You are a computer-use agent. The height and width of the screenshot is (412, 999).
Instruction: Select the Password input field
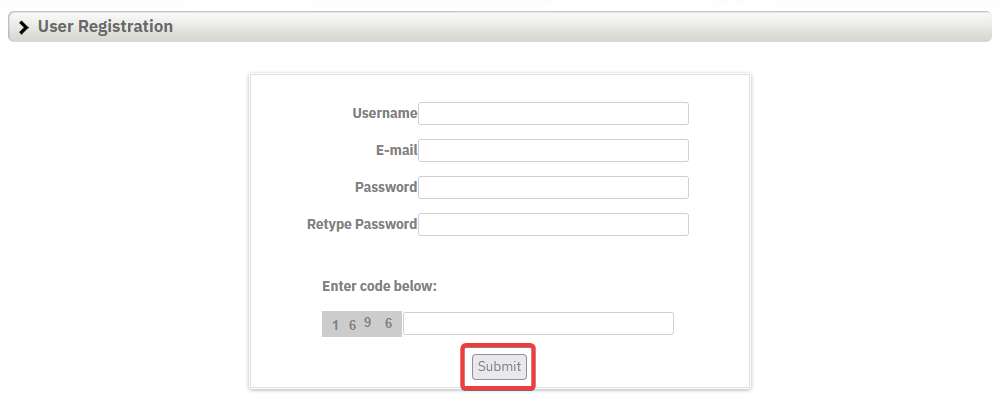(x=553, y=187)
